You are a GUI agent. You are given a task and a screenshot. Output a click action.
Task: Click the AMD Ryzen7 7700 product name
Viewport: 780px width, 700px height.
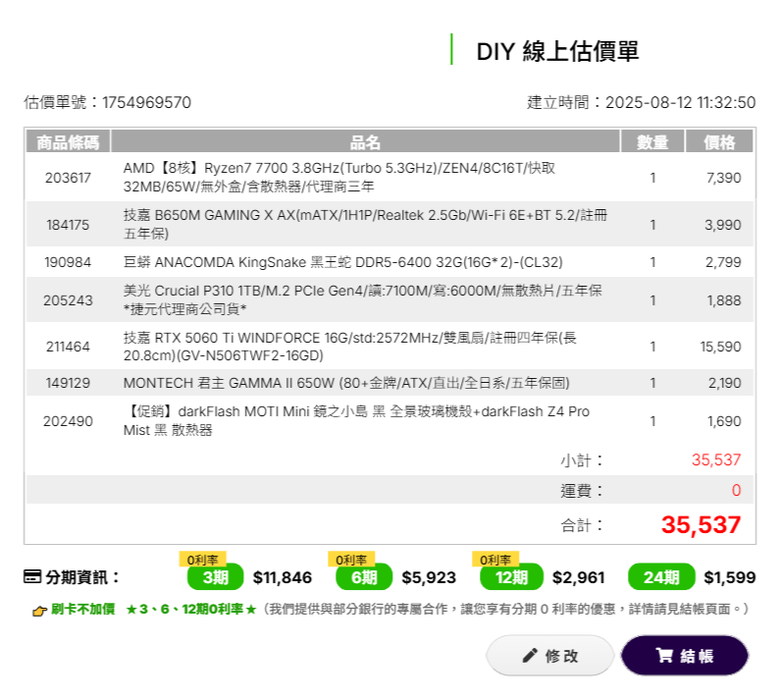(x=339, y=177)
